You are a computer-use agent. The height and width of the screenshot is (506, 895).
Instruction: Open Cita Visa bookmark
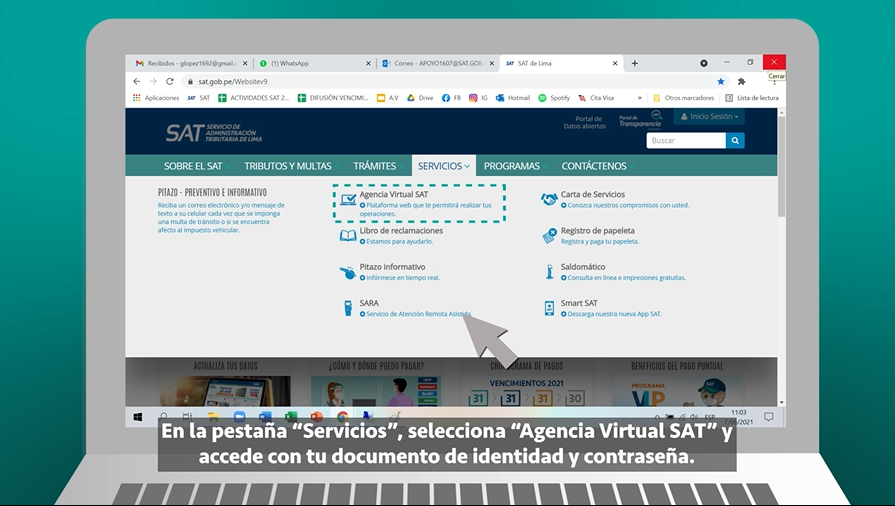tap(596, 98)
